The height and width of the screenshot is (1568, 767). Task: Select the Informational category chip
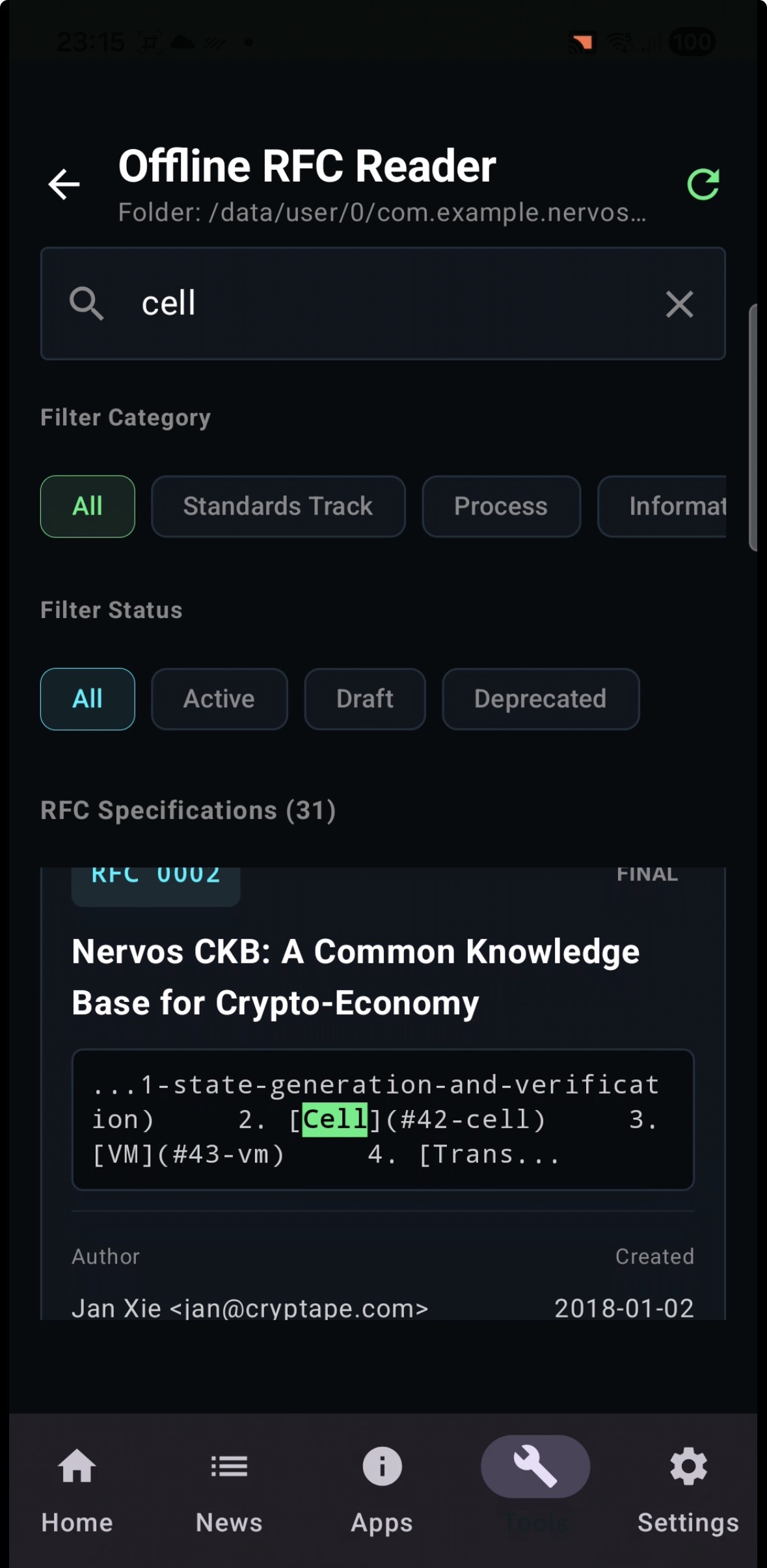click(x=662, y=506)
